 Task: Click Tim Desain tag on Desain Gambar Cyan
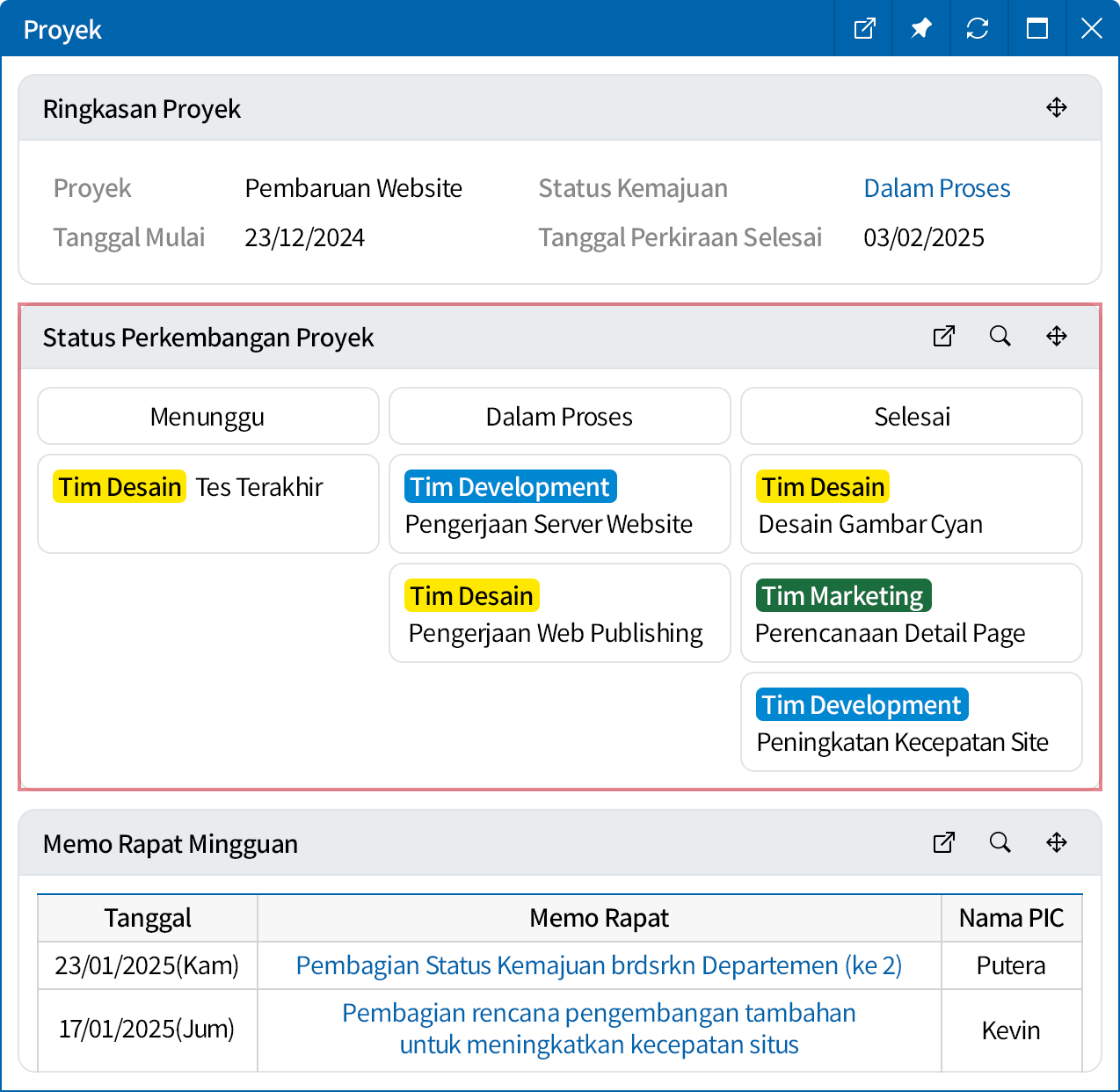(823, 486)
